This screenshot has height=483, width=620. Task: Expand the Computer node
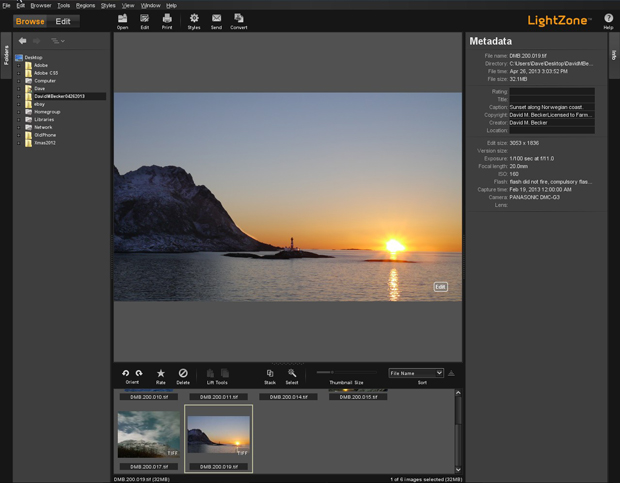pos(18,81)
